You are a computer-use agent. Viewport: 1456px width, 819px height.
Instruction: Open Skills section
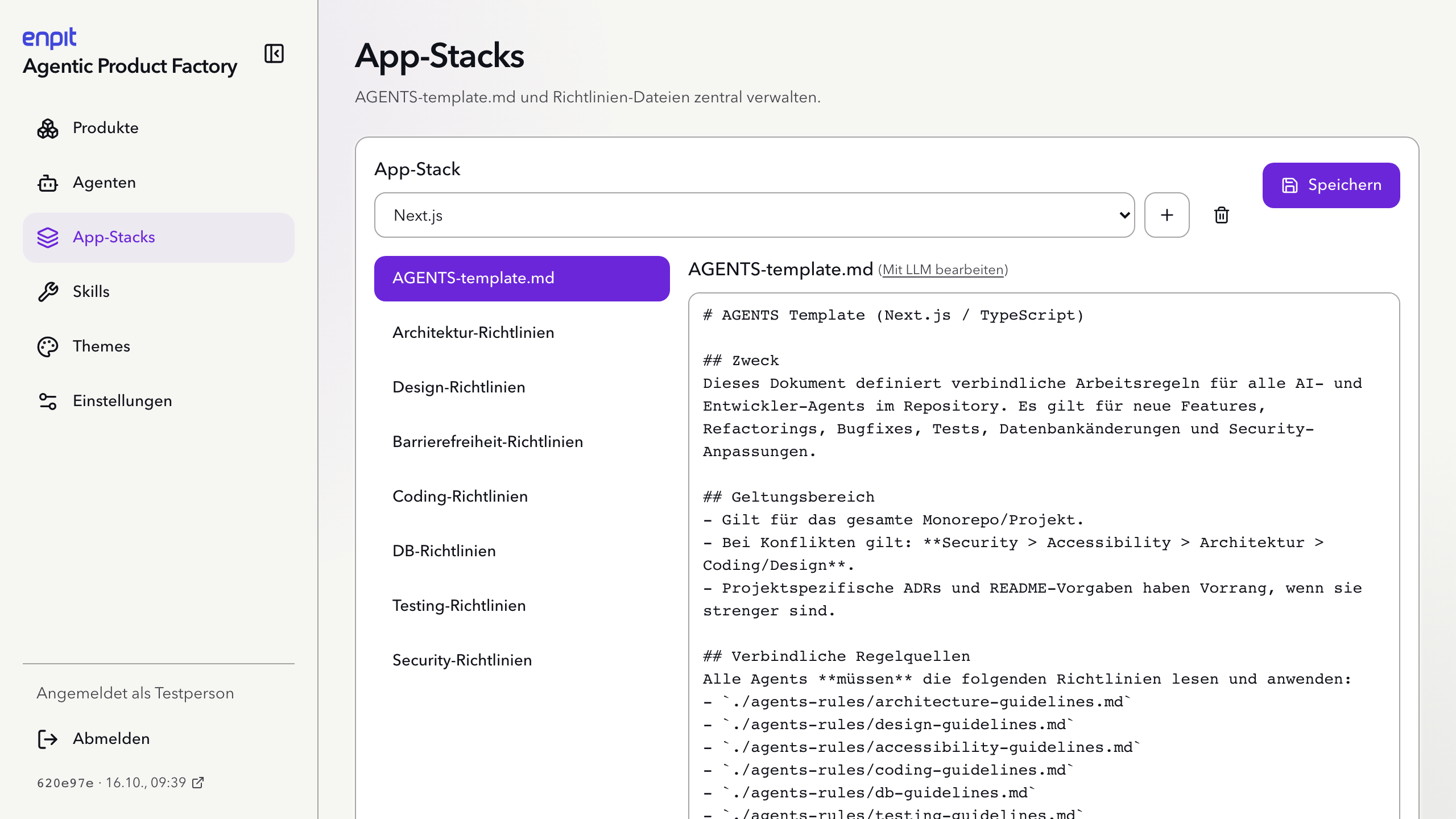159,292
